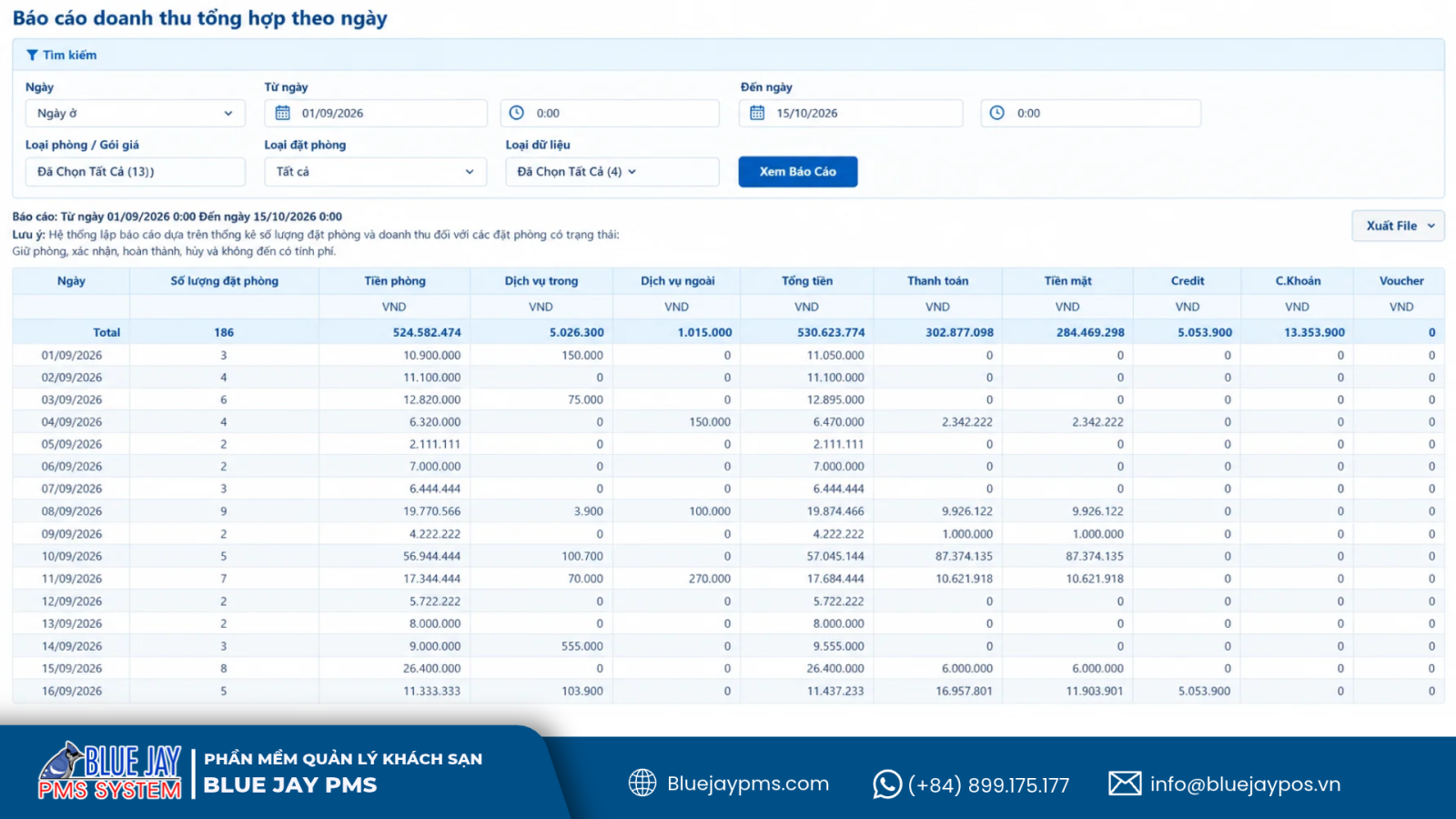Click the clock icon in Đến ngày time field
The image size is (1456, 819).
tap(997, 113)
